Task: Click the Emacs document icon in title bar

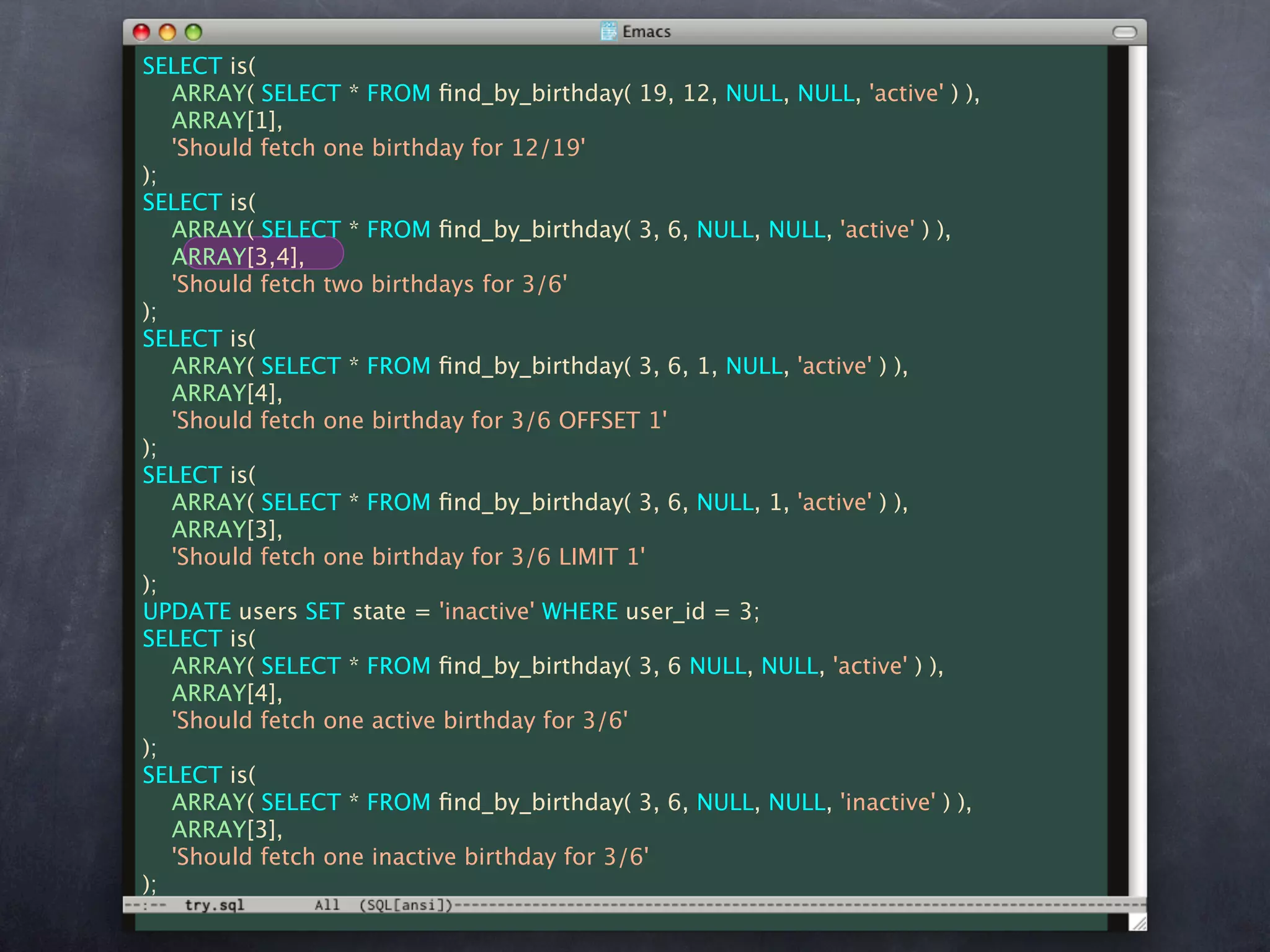Action: click(x=609, y=31)
